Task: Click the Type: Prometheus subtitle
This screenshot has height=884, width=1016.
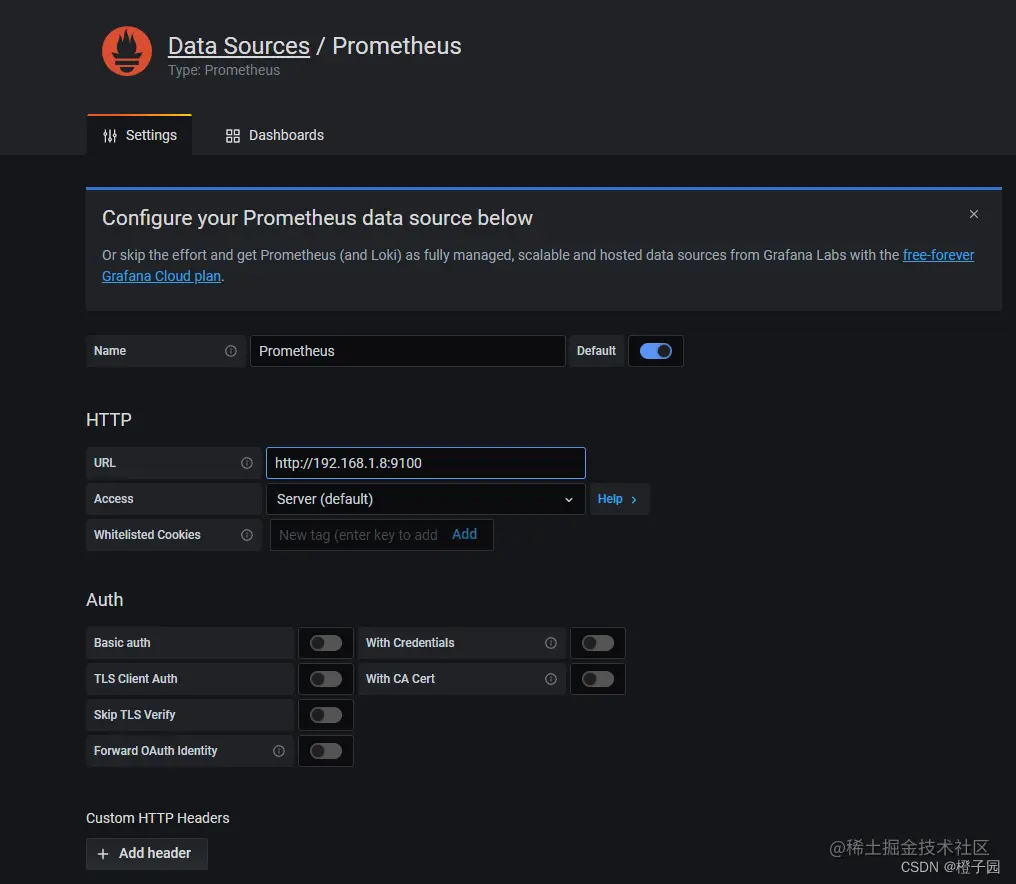Action: tap(224, 70)
